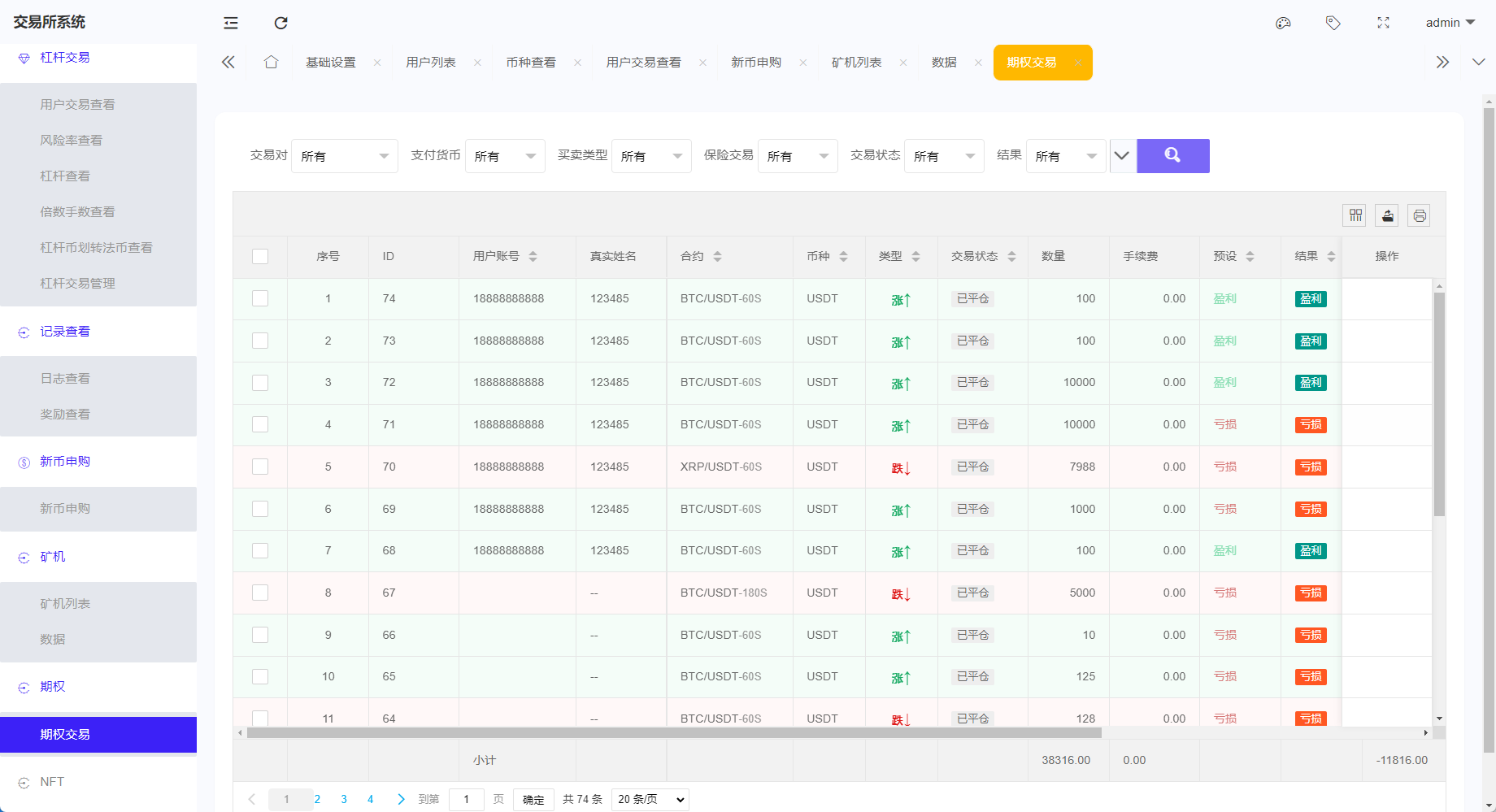Click the page number input field

[467, 800]
